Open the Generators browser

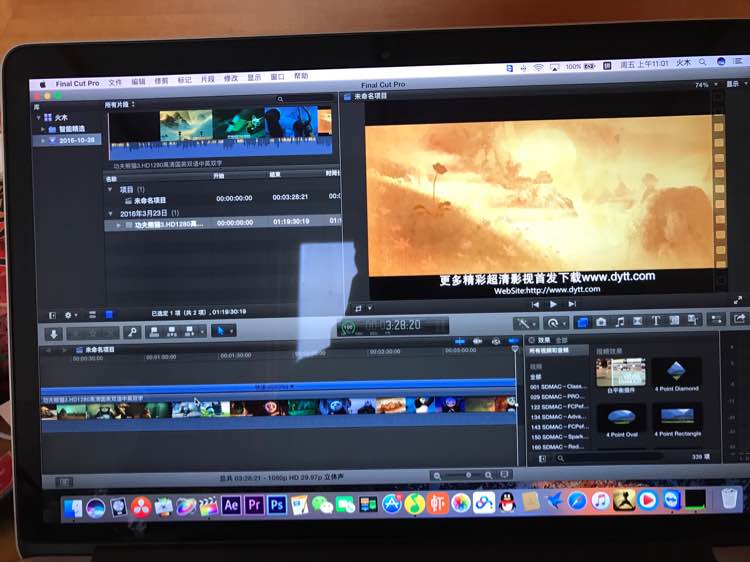pyautogui.click(x=674, y=320)
